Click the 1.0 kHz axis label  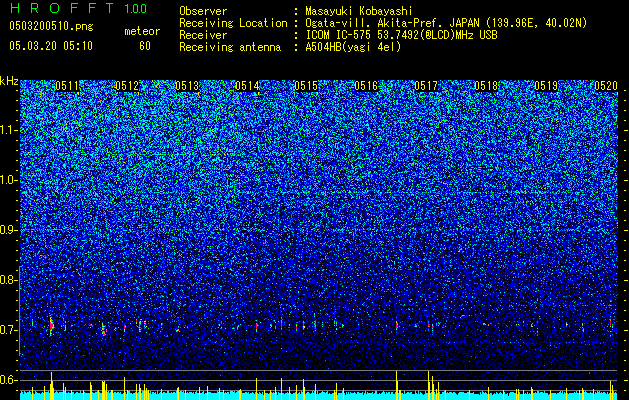point(7,180)
